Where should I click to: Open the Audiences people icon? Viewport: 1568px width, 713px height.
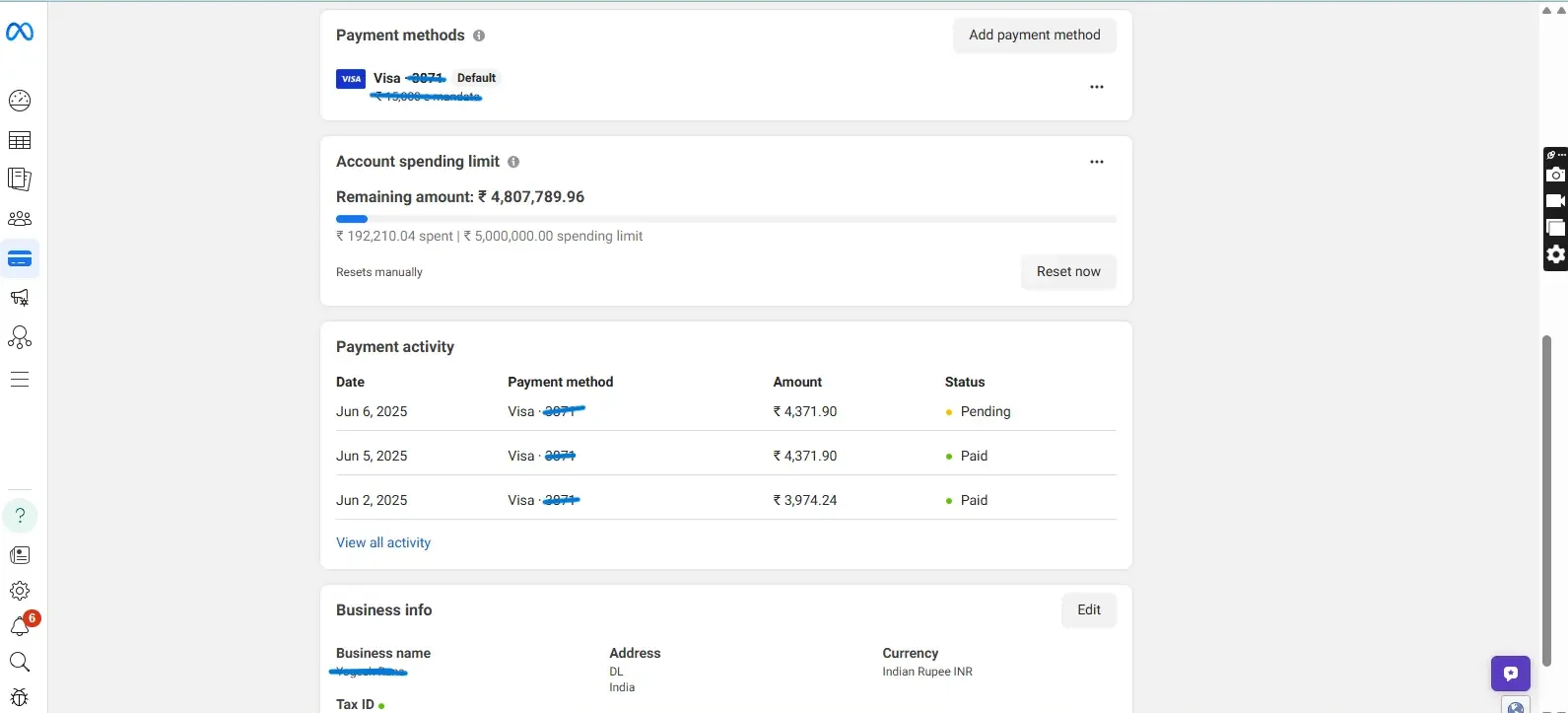tap(20, 219)
